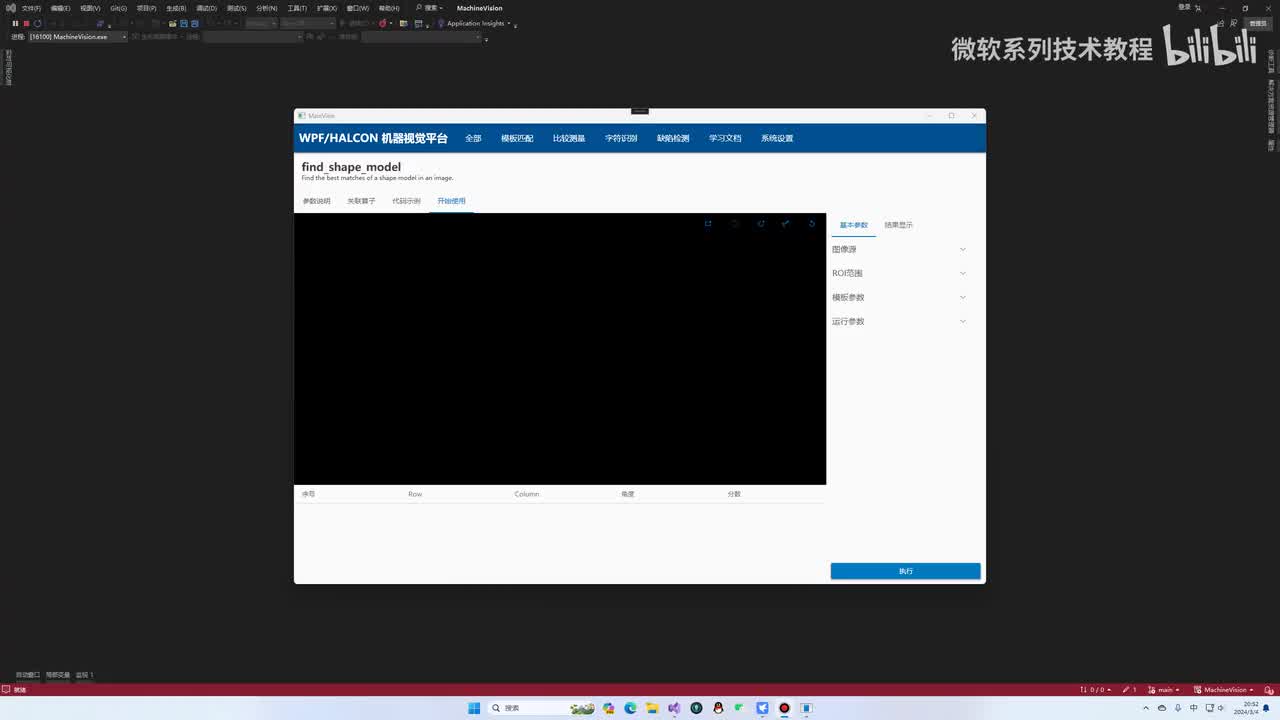Viewport: 1280px width, 720px height.
Task: Open the 系统设置 navigation item
Action: [x=777, y=138]
